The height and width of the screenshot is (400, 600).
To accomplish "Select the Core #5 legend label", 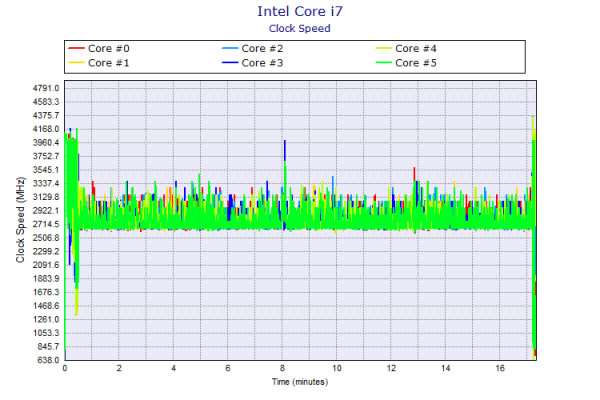I will click(416, 63).
